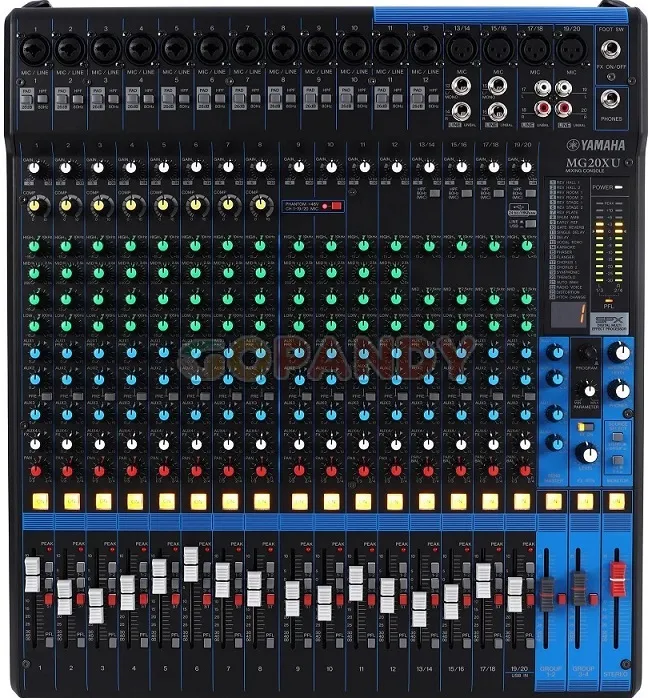Push the channel 17/18 red ST assign button
Image resolution: width=648 pixels, height=698 pixels.
click(498, 599)
